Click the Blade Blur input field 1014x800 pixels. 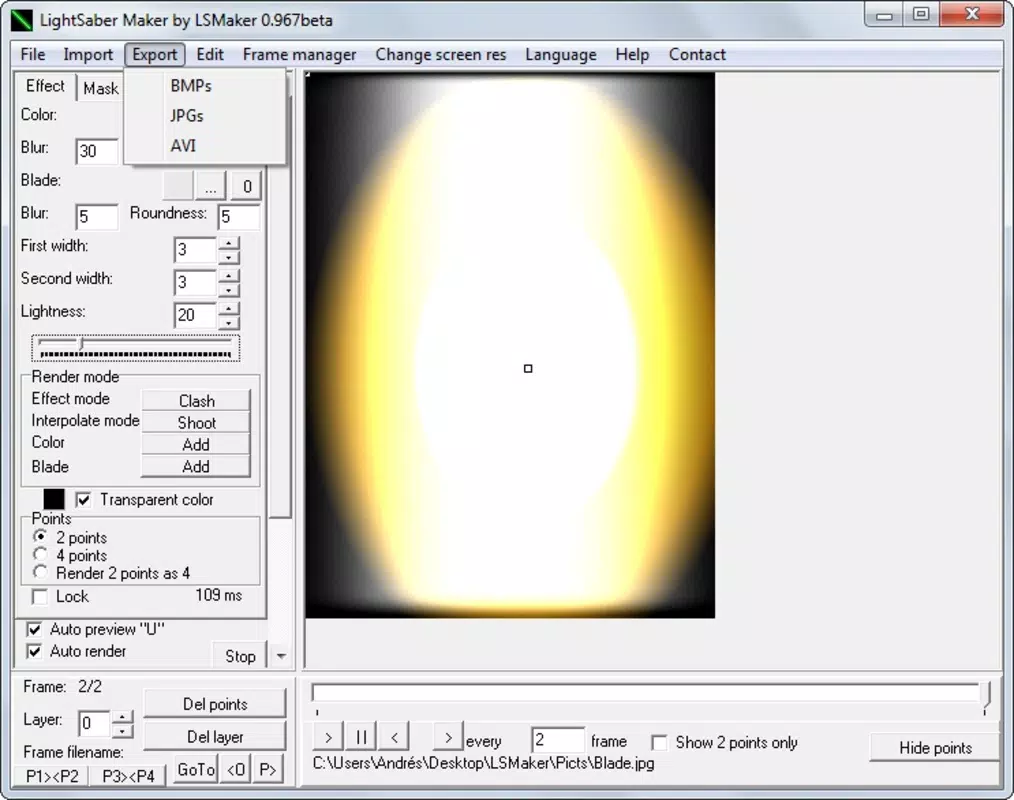pos(97,217)
